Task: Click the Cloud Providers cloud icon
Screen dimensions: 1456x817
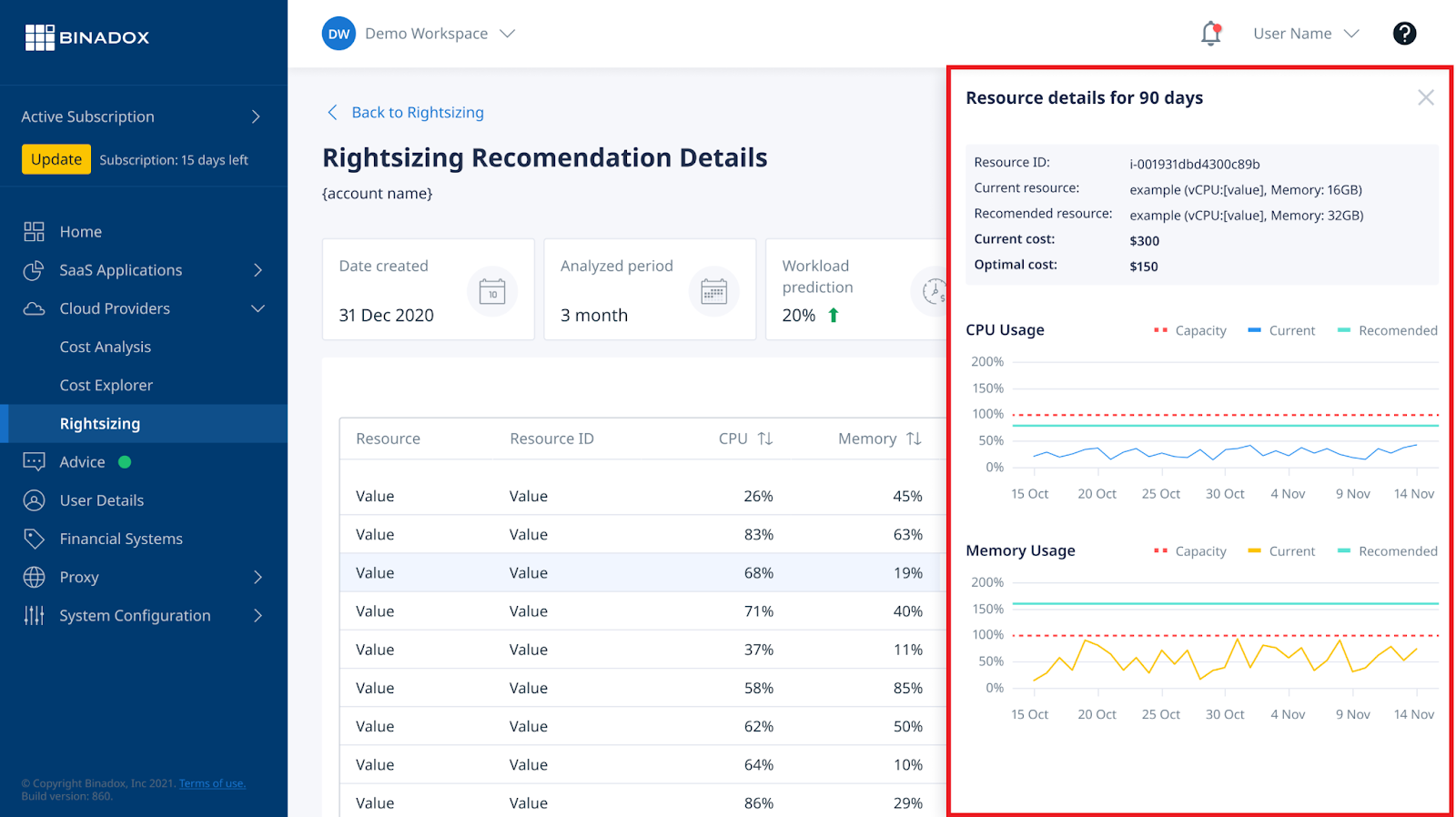Action: [x=34, y=308]
